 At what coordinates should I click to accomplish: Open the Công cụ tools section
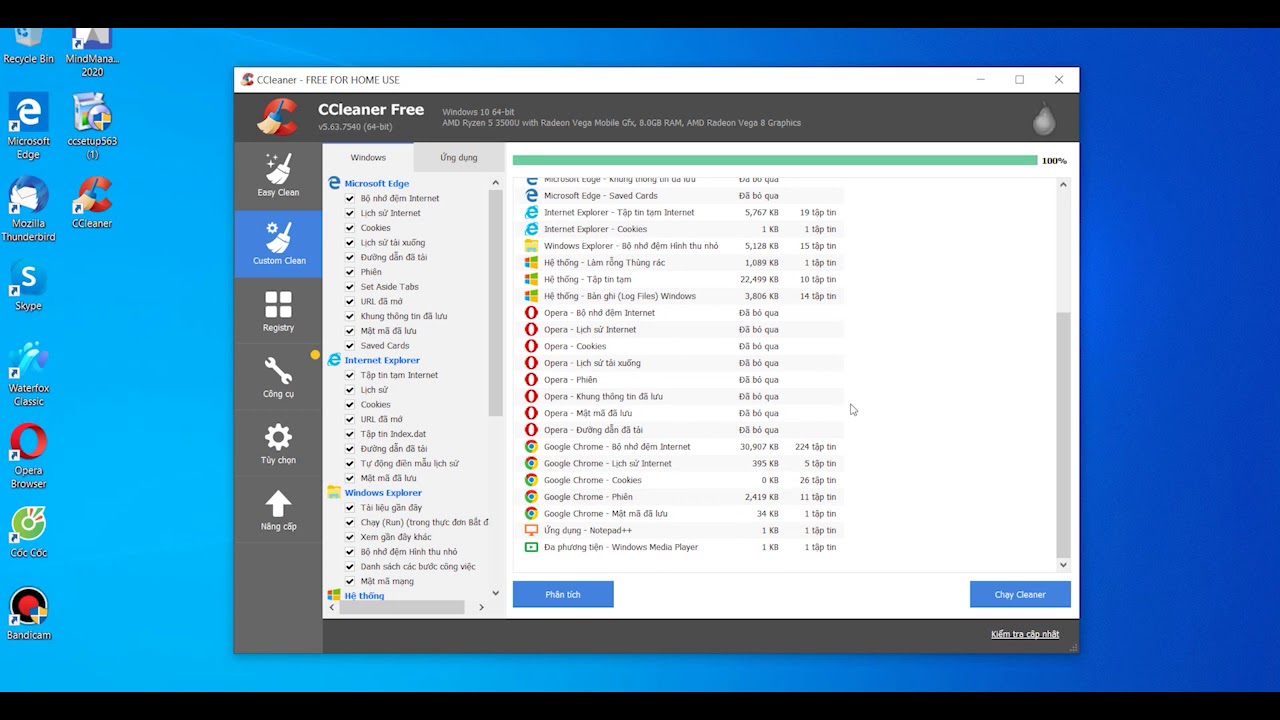click(x=278, y=377)
